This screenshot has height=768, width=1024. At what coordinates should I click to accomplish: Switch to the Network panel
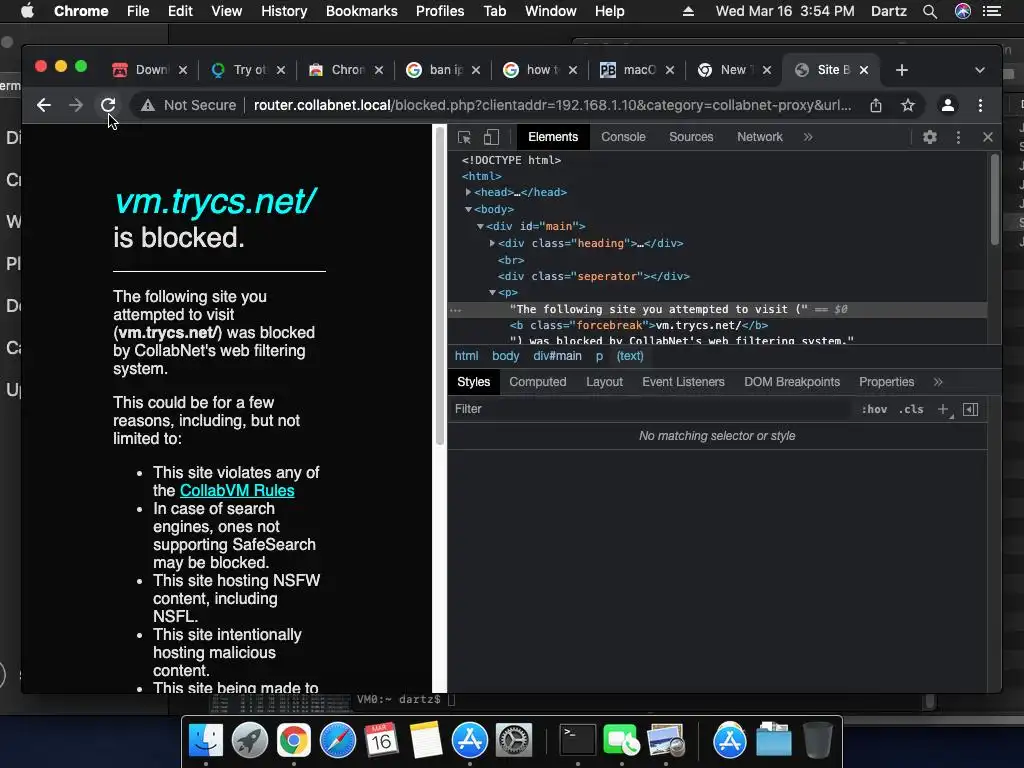[760, 137]
